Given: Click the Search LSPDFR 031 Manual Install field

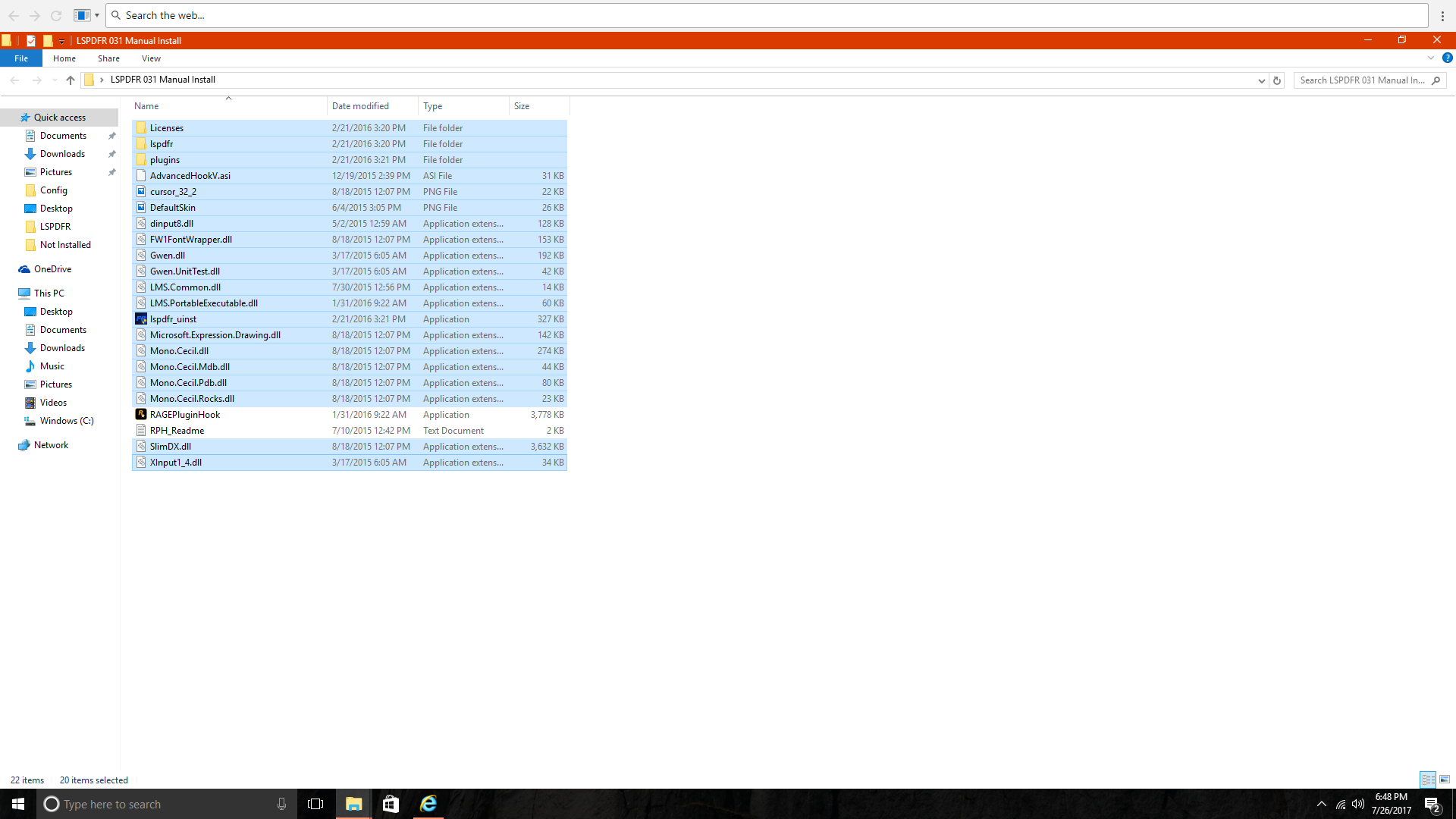Looking at the screenshot, I should (1361, 80).
